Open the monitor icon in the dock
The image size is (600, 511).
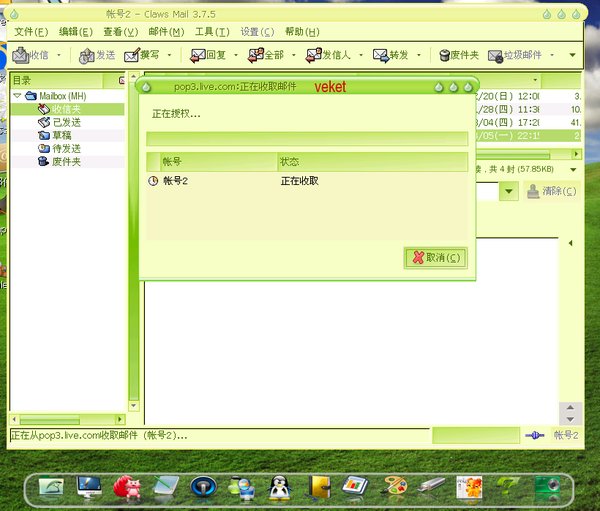89,487
